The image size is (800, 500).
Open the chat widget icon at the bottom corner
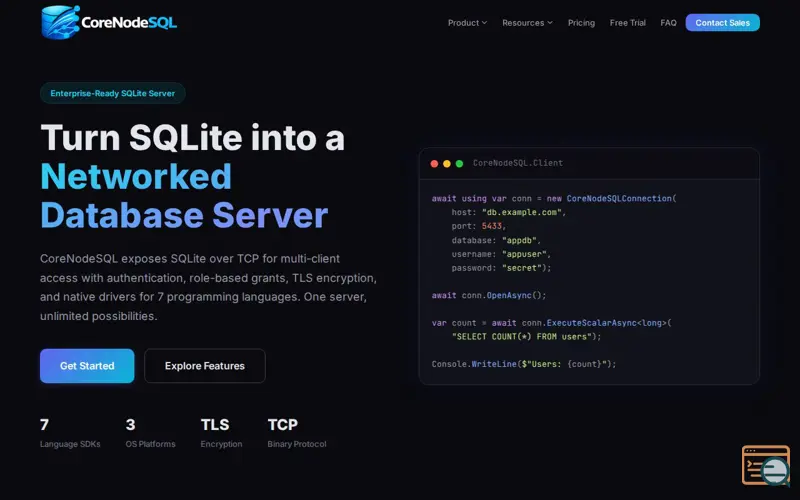point(766,465)
